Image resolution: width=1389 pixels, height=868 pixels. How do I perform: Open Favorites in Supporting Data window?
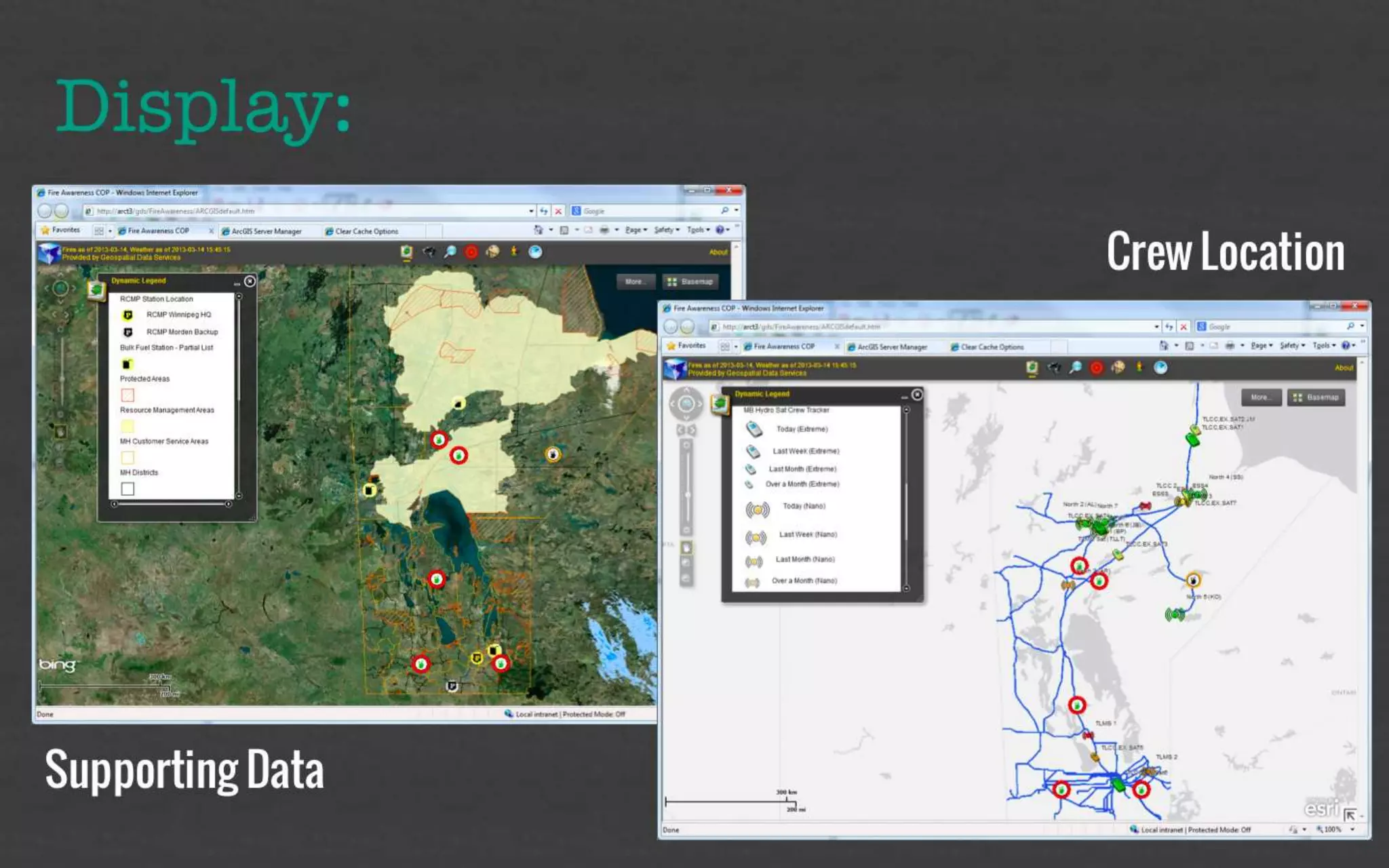61,231
